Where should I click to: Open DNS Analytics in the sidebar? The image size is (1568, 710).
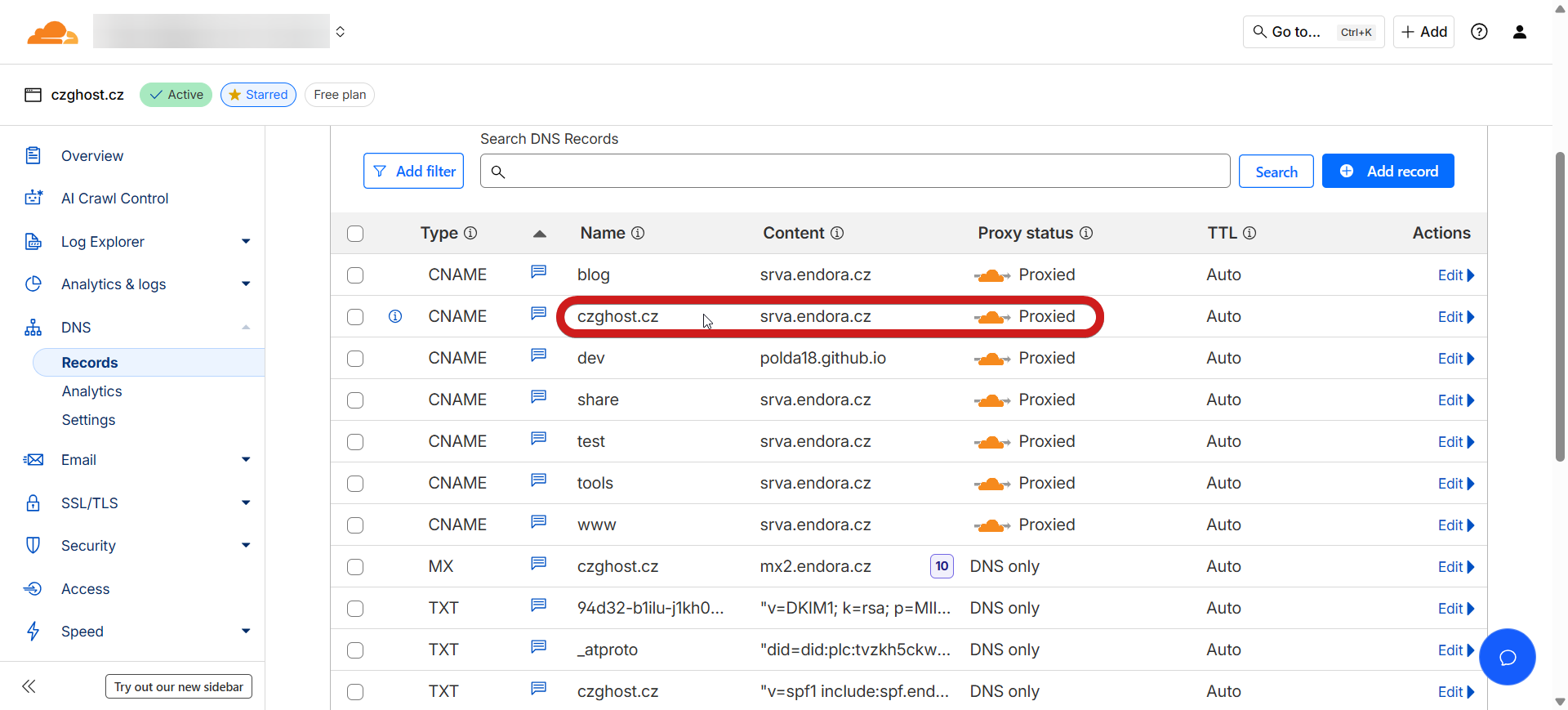click(91, 391)
